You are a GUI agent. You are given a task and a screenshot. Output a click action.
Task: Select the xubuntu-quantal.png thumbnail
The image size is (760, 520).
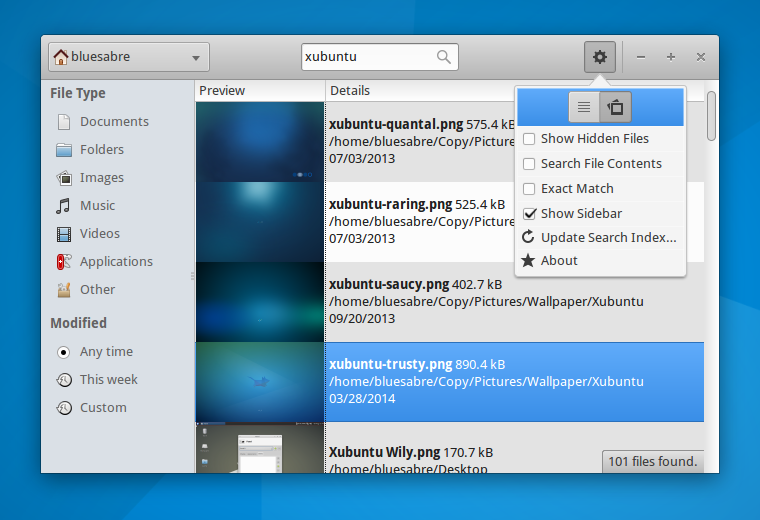260,142
